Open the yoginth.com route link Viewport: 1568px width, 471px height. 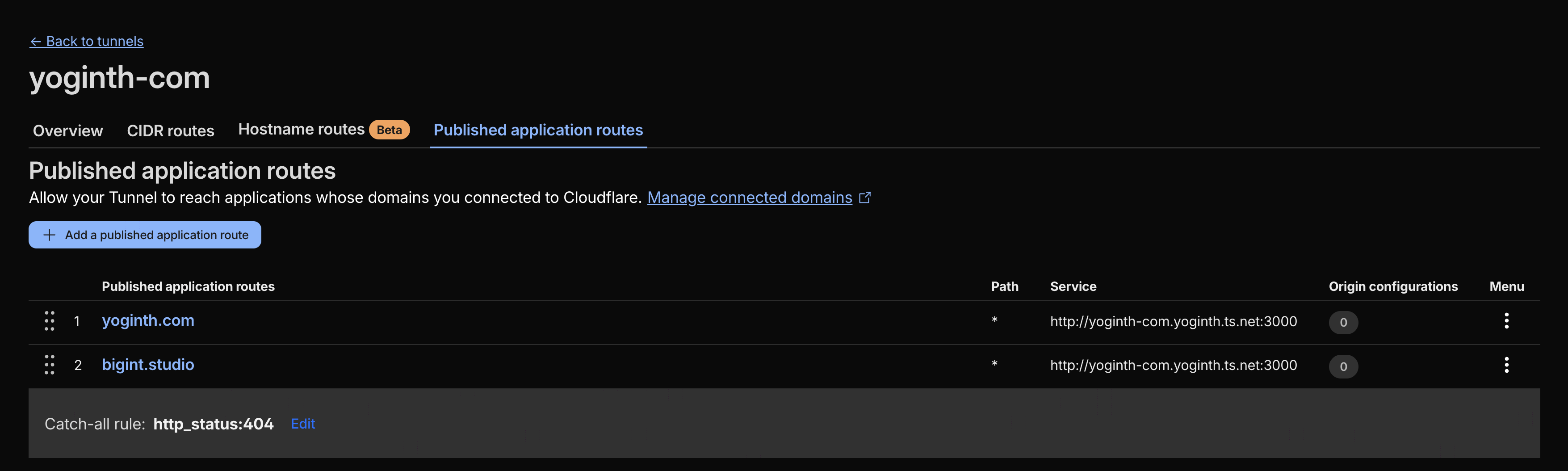click(148, 321)
